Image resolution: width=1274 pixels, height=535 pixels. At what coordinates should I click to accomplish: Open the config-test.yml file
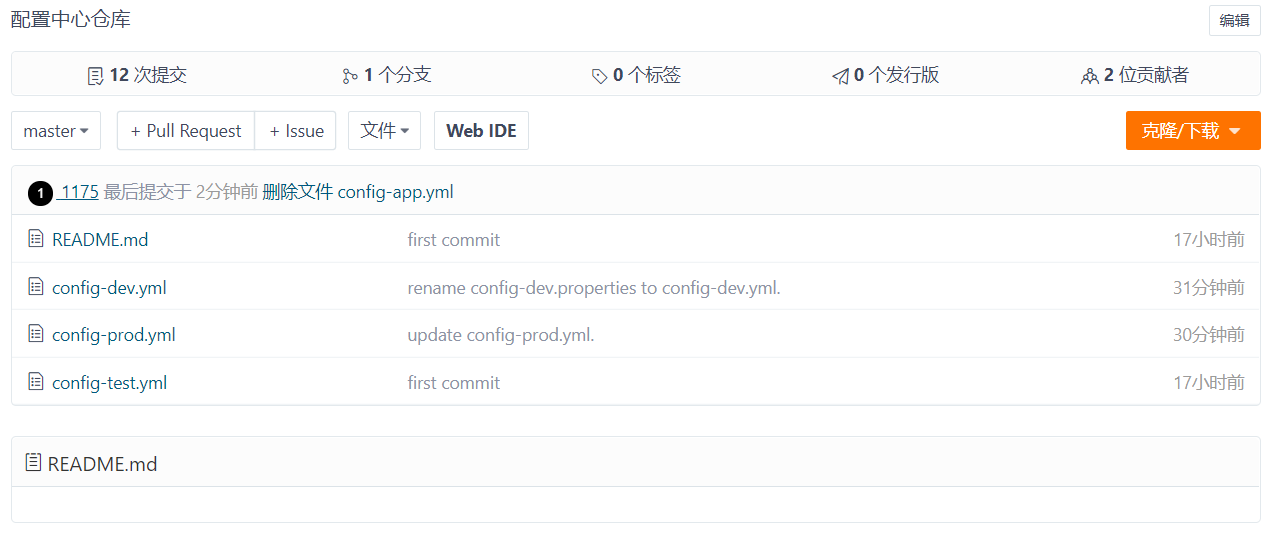click(x=109, y=383)
